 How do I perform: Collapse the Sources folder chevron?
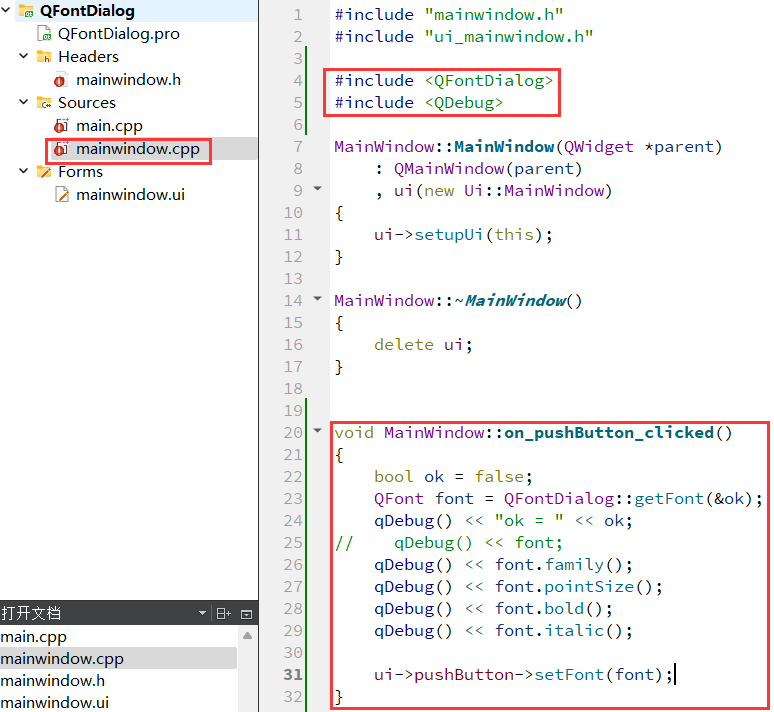tap(24, 102)
